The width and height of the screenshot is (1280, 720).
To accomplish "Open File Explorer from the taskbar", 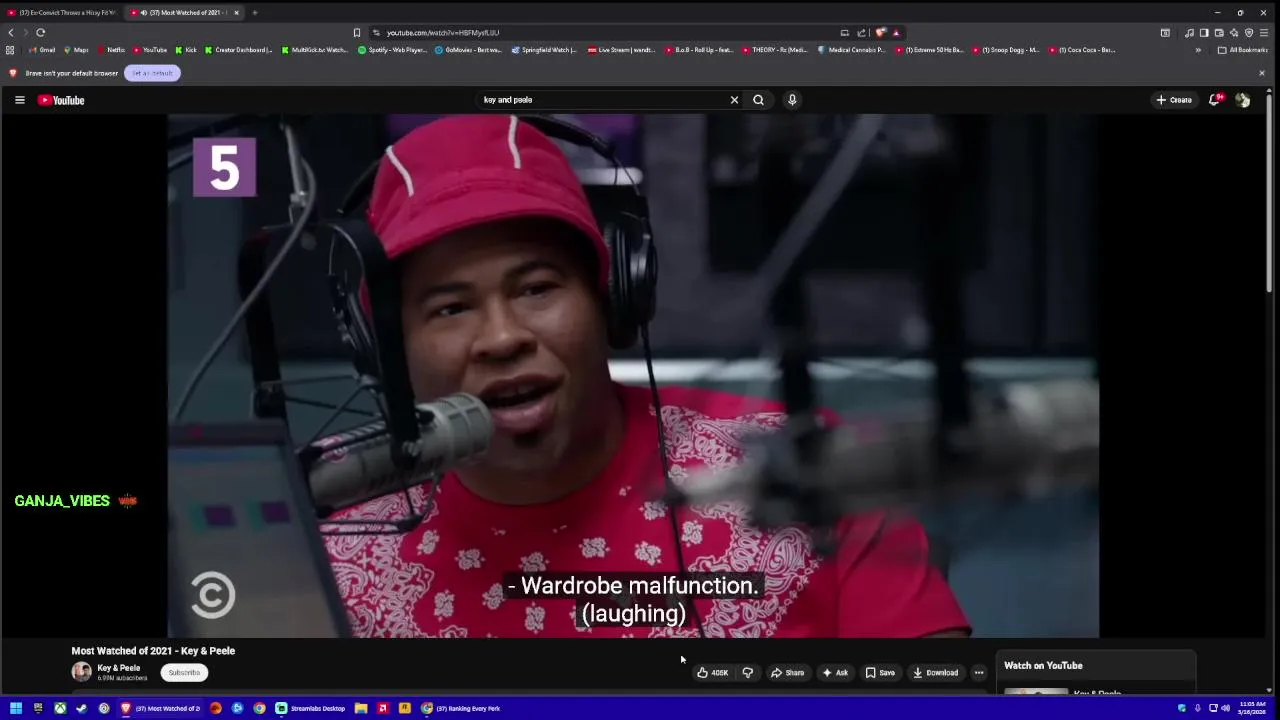I will pyautogui.click(x=361, y=708).
